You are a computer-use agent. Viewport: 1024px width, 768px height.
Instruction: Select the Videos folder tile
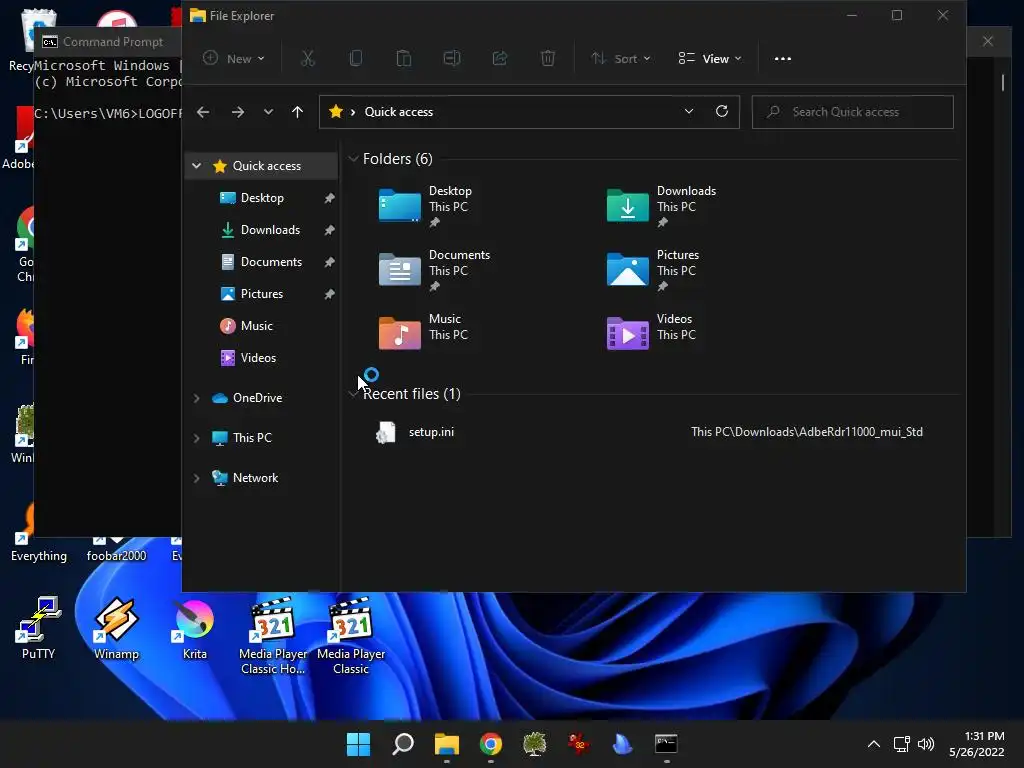click(x=652, y=332)
